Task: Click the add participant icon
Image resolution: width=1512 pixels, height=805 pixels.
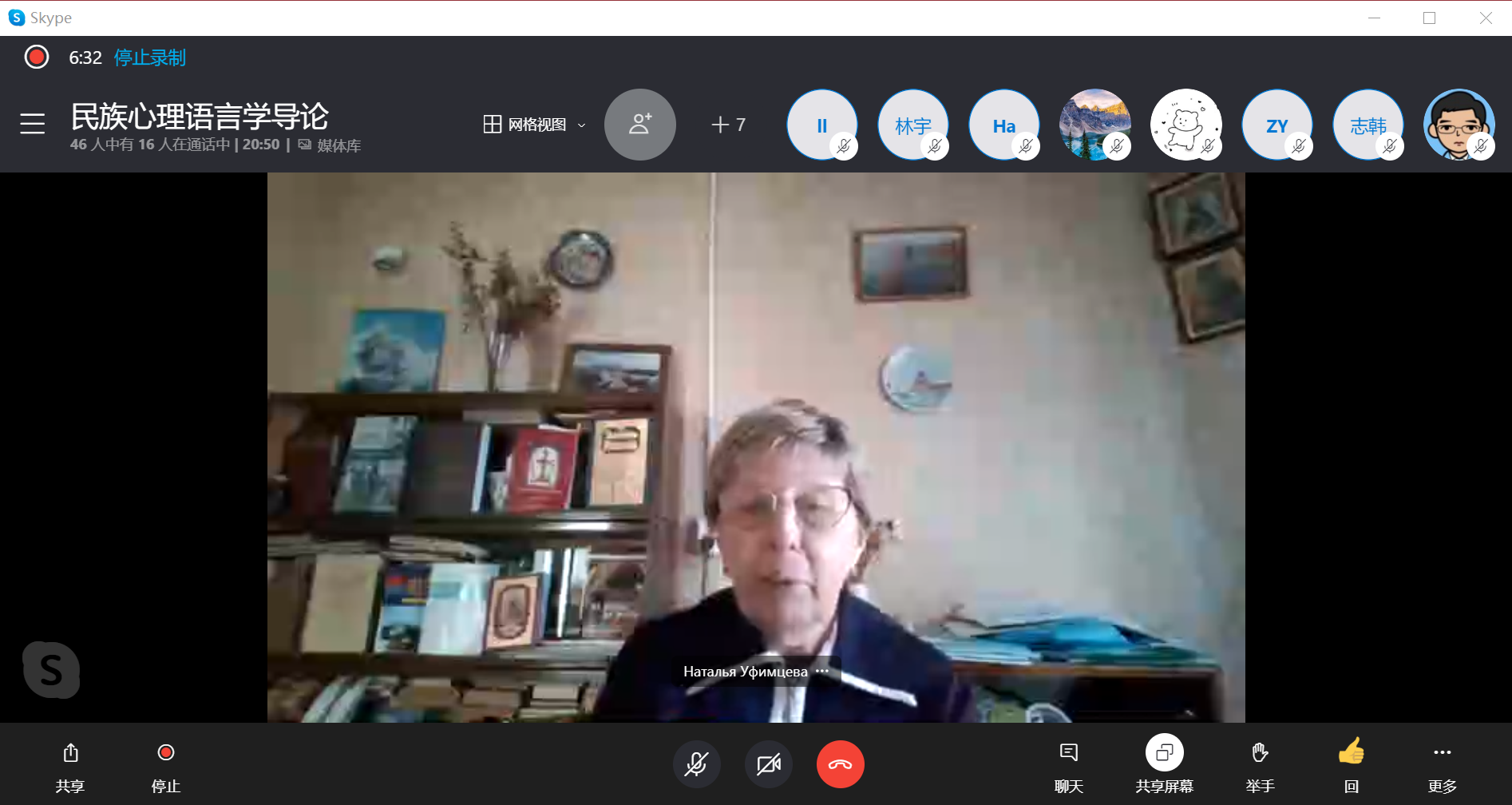Action: 639,125
